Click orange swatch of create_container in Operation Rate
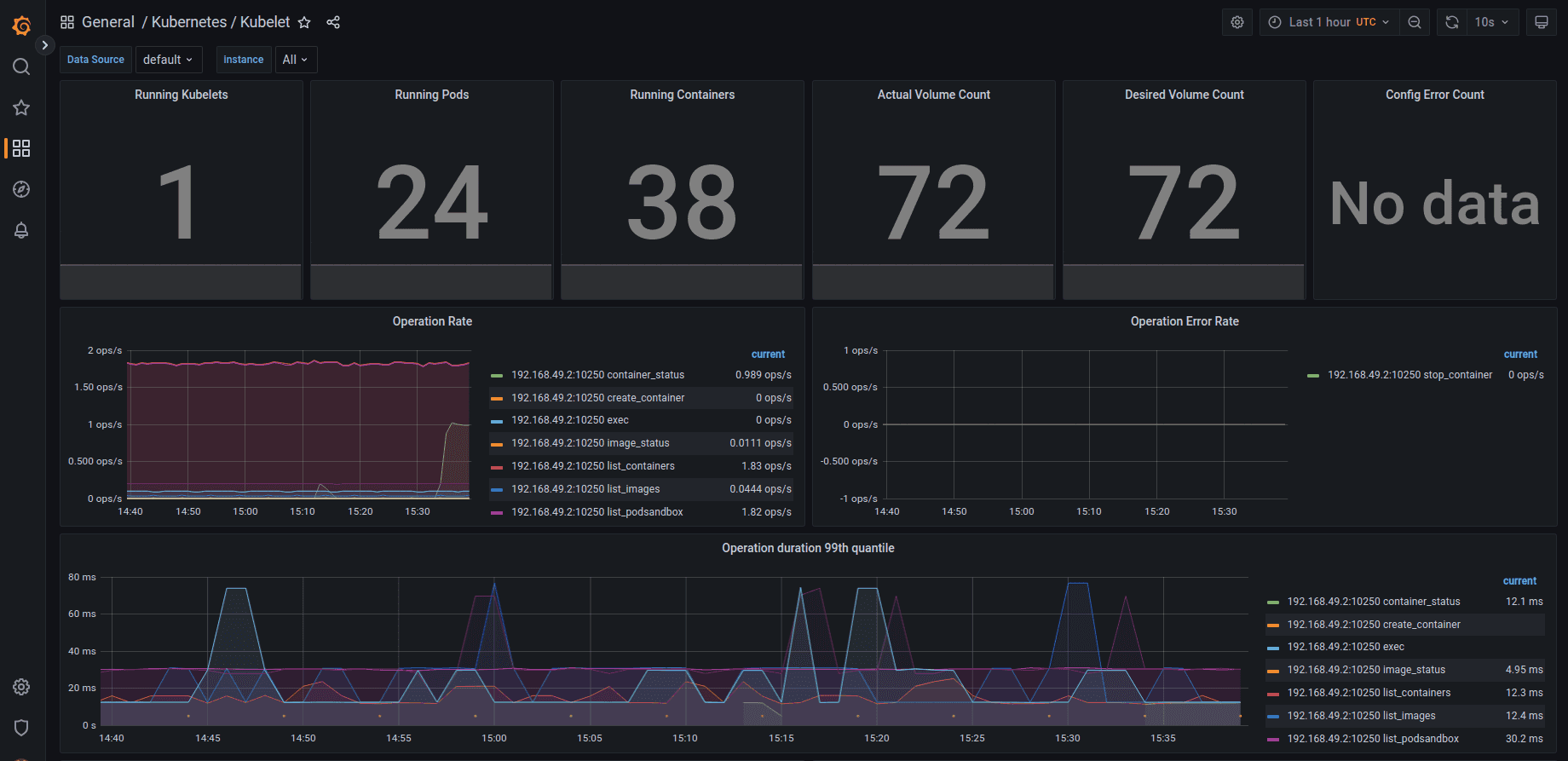1568x761 pixels. pyautogui.click(x=497, y=399)
